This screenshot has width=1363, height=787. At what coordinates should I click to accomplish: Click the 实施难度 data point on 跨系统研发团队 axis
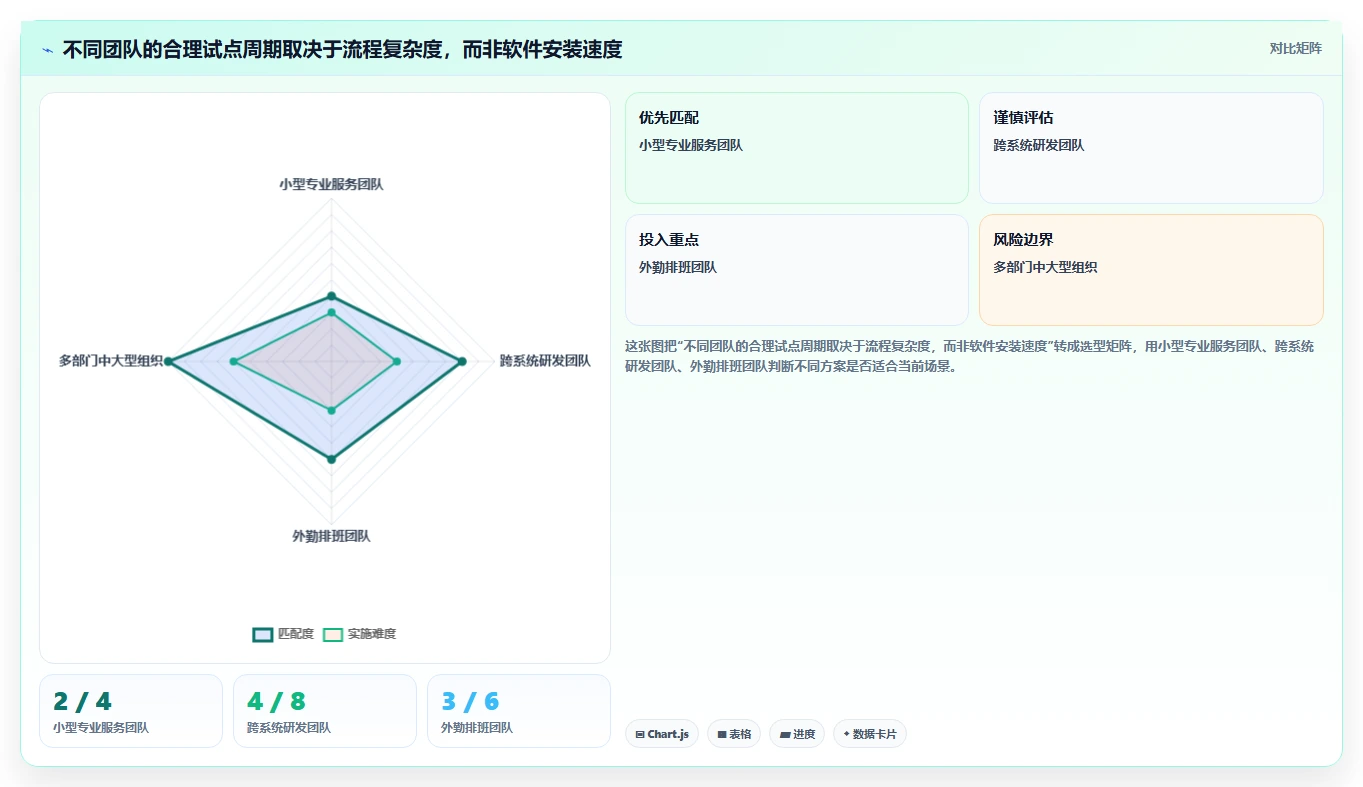(x=397, y=361)
